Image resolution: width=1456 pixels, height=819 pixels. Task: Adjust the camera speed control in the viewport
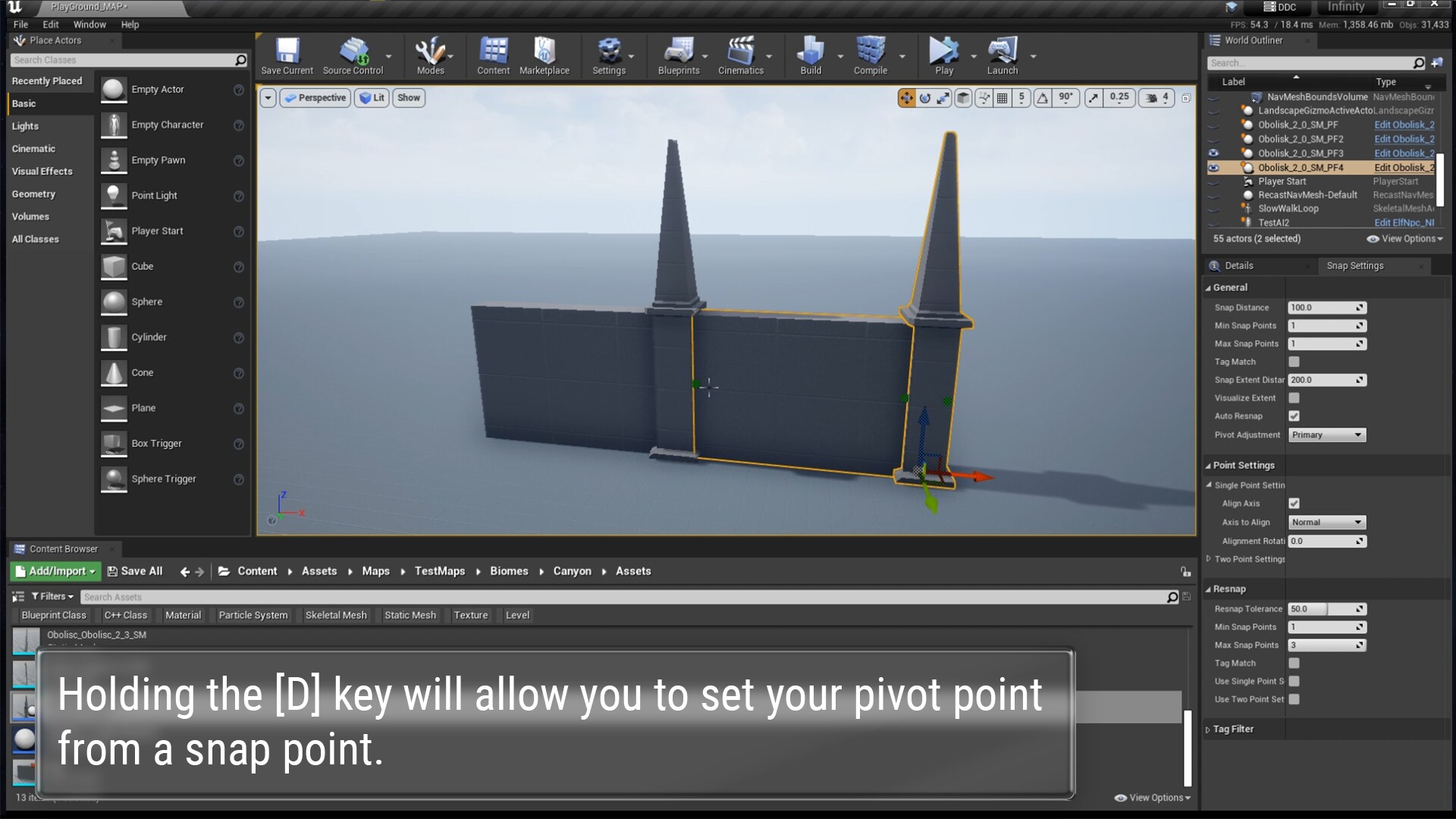[x=1156, y=98]
